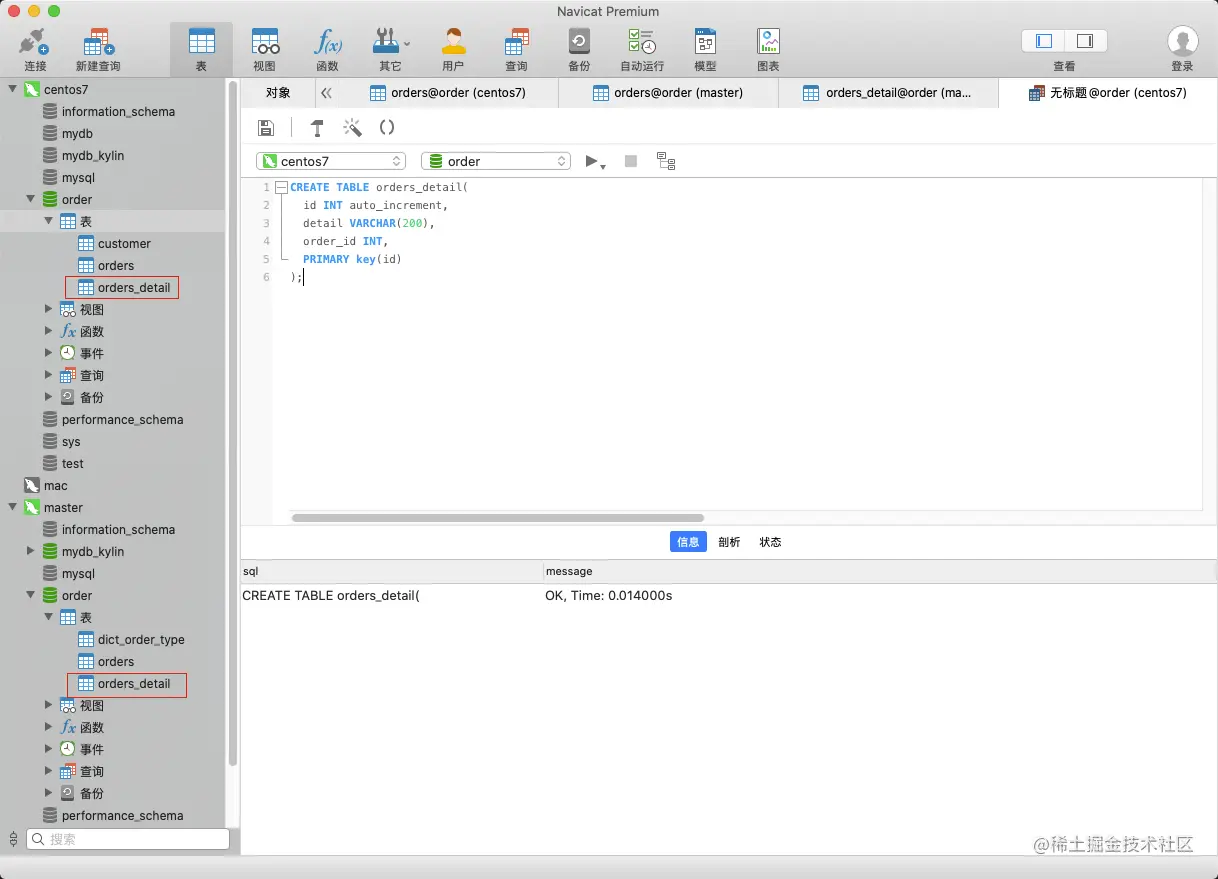This screenshot has width=1218, height=879.
Task: Select the mac connection in tree
Action: tap(56, 485)
